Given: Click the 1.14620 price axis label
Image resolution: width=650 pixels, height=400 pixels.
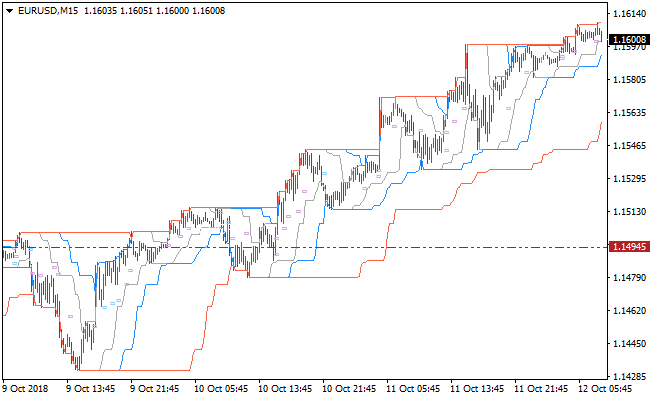Looking at the screenshot, I should tap(629, 310).
